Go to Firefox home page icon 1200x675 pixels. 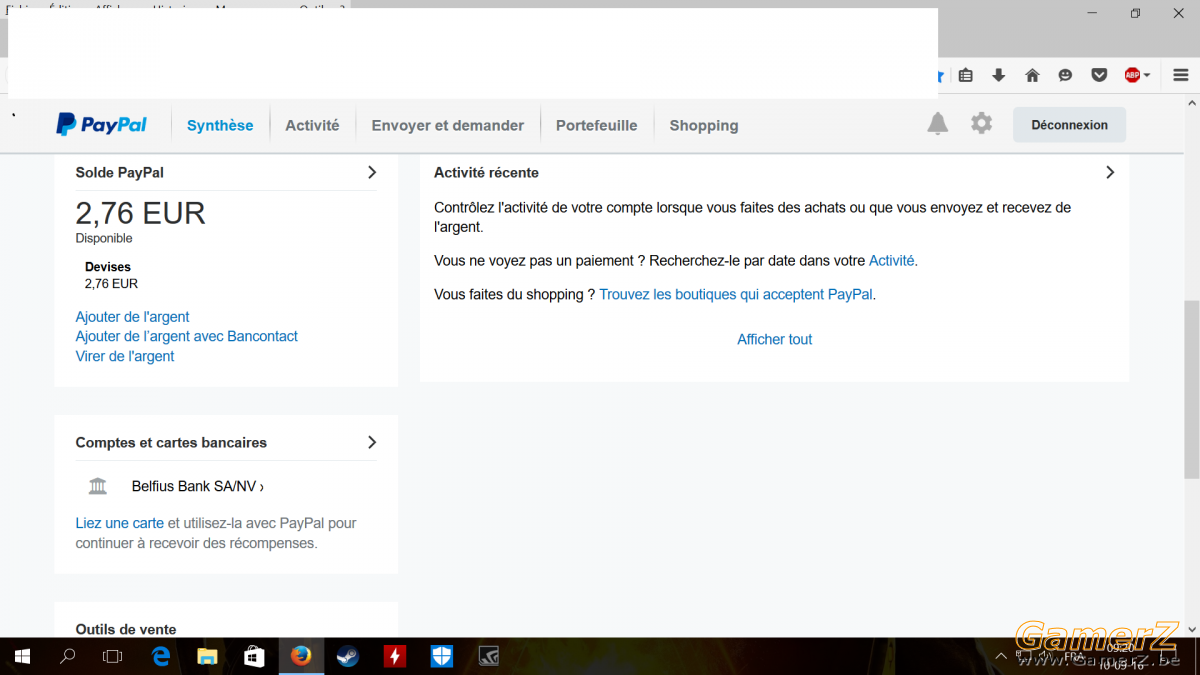click(1032, 75)
